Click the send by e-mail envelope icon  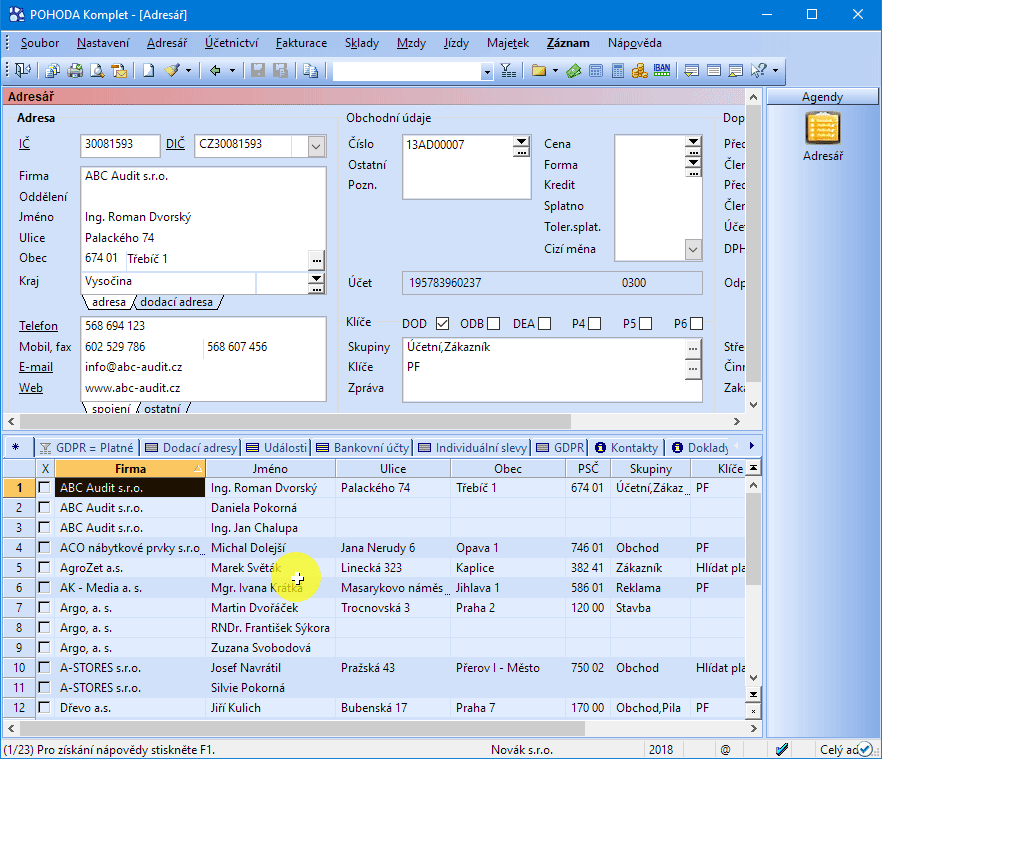click(119, 70)
